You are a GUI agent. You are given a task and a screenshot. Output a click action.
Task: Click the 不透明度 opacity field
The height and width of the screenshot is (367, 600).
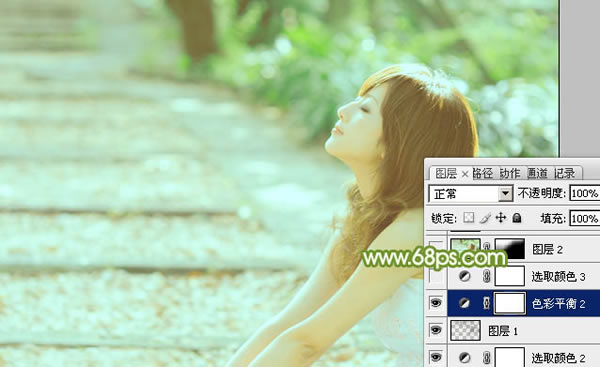tap(585, 194)
